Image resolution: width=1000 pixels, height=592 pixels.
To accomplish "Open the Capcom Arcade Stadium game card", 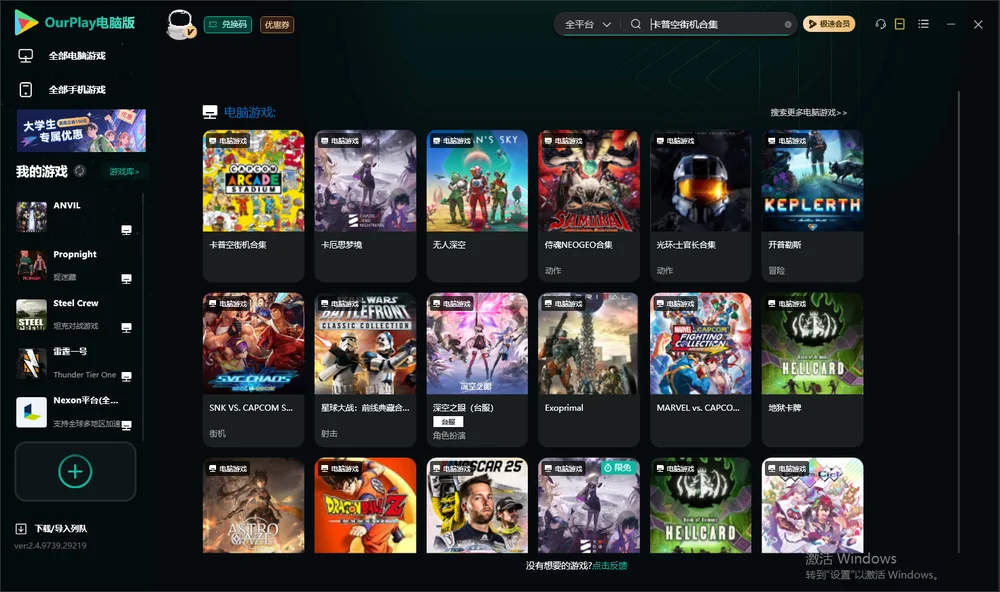I will [253, 205].
